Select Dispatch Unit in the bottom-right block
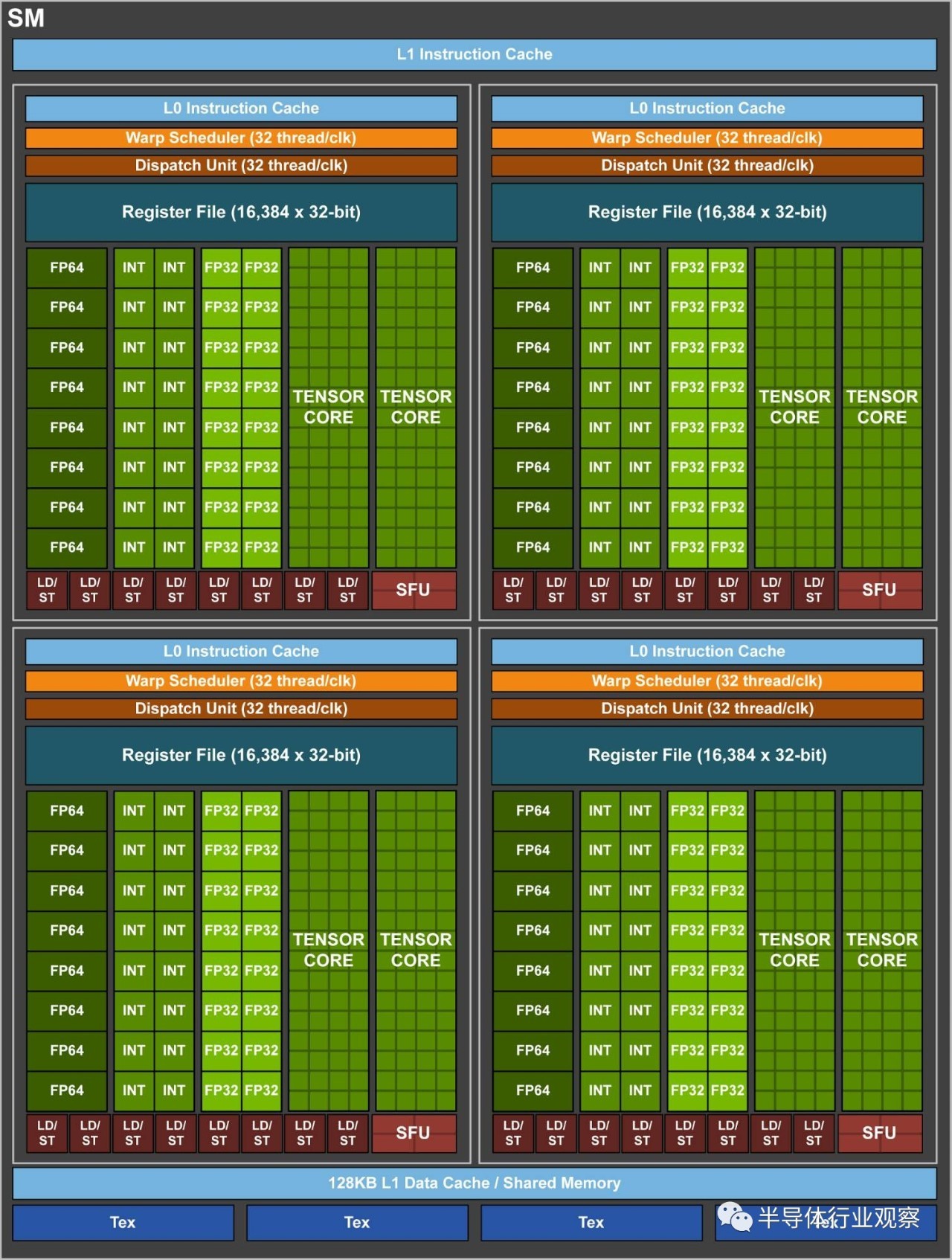This screenshot has height=1260, width=952. pos(707,709)
